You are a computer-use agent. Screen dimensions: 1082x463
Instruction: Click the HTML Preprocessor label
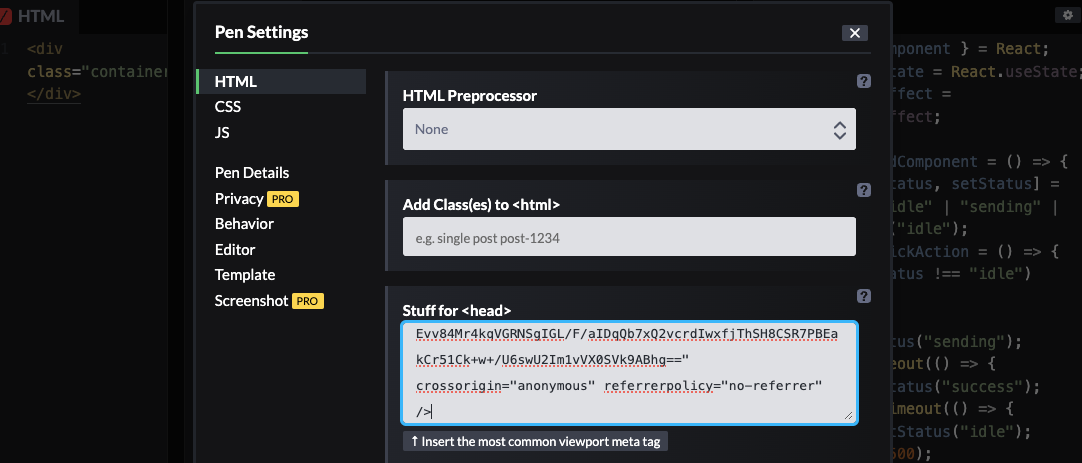pyautogui.click(x=470, y=96)
